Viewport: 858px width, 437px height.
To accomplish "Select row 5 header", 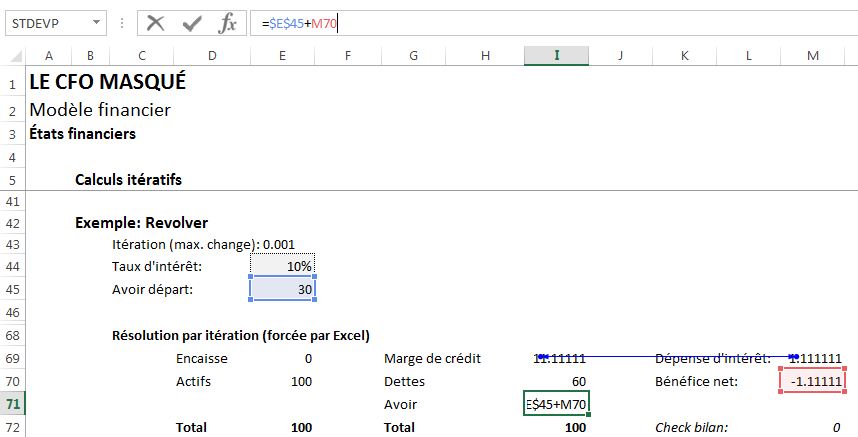I will click(13, 180).
